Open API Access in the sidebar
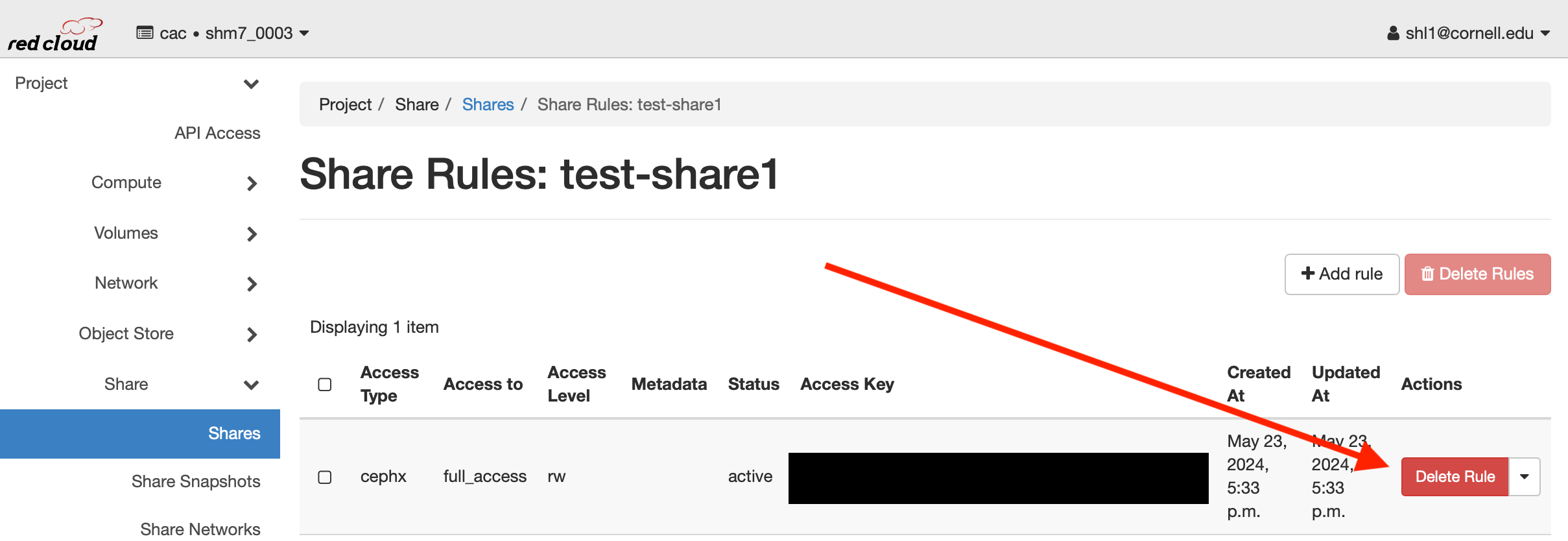Screen dimensions: 1568x541 coord(217,133)
